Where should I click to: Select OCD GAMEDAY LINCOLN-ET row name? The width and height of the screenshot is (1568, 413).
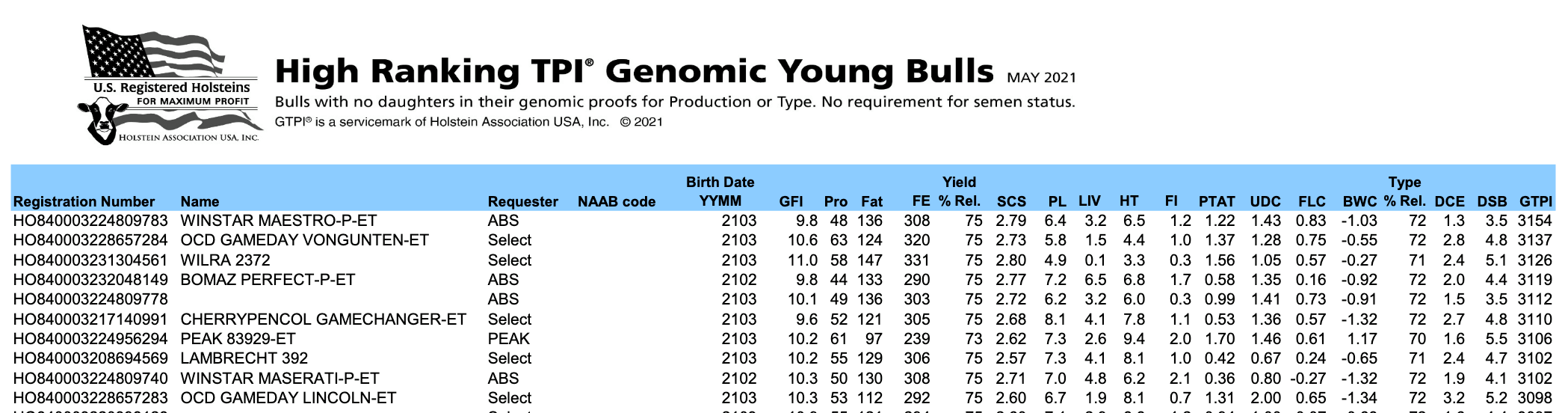pos(288,398)
